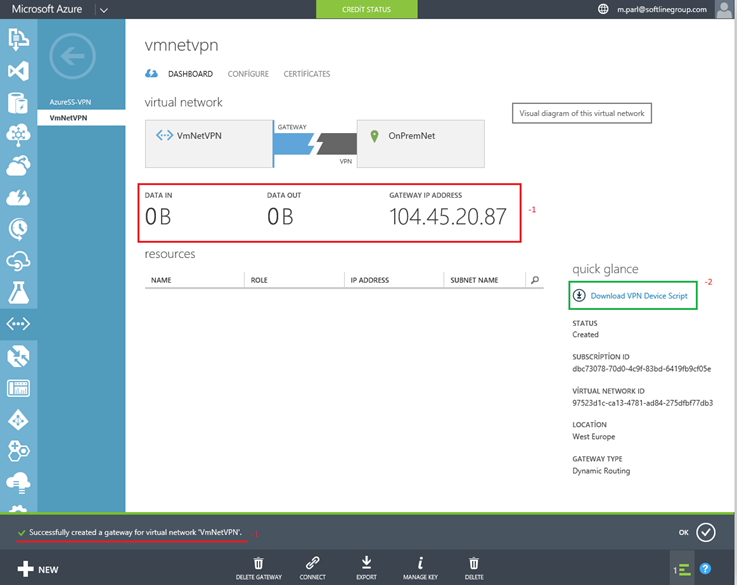Open the Marketplace hexagons sidebar icon
This screenshot has width=737, height=585.
pos(18,452)
